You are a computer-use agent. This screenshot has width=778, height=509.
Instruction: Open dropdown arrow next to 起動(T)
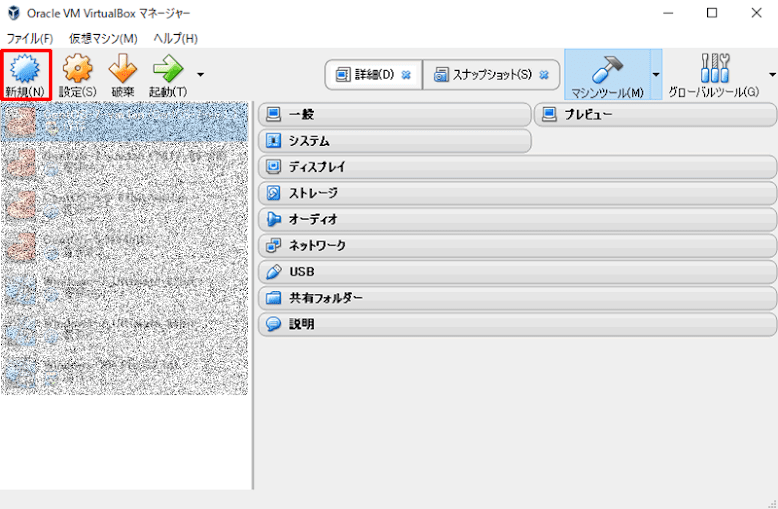(x=200, y=75)
